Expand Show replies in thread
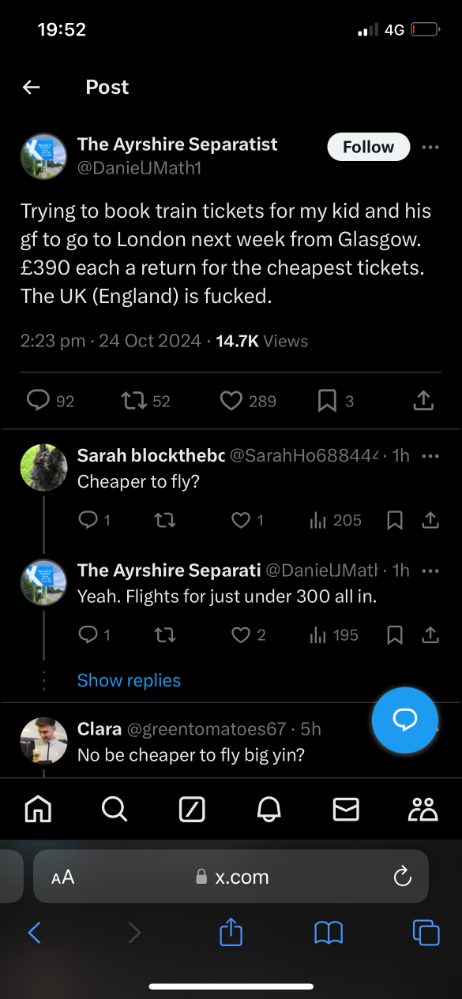Viewport: 462px width, 999px height. click(129, 680)
